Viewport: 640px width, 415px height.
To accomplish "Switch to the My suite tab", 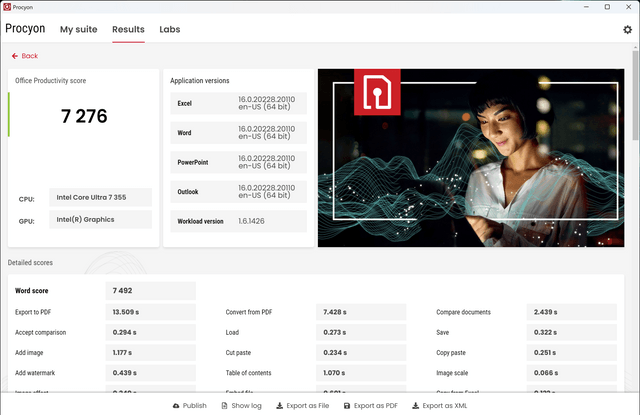I will click(79, 29).
